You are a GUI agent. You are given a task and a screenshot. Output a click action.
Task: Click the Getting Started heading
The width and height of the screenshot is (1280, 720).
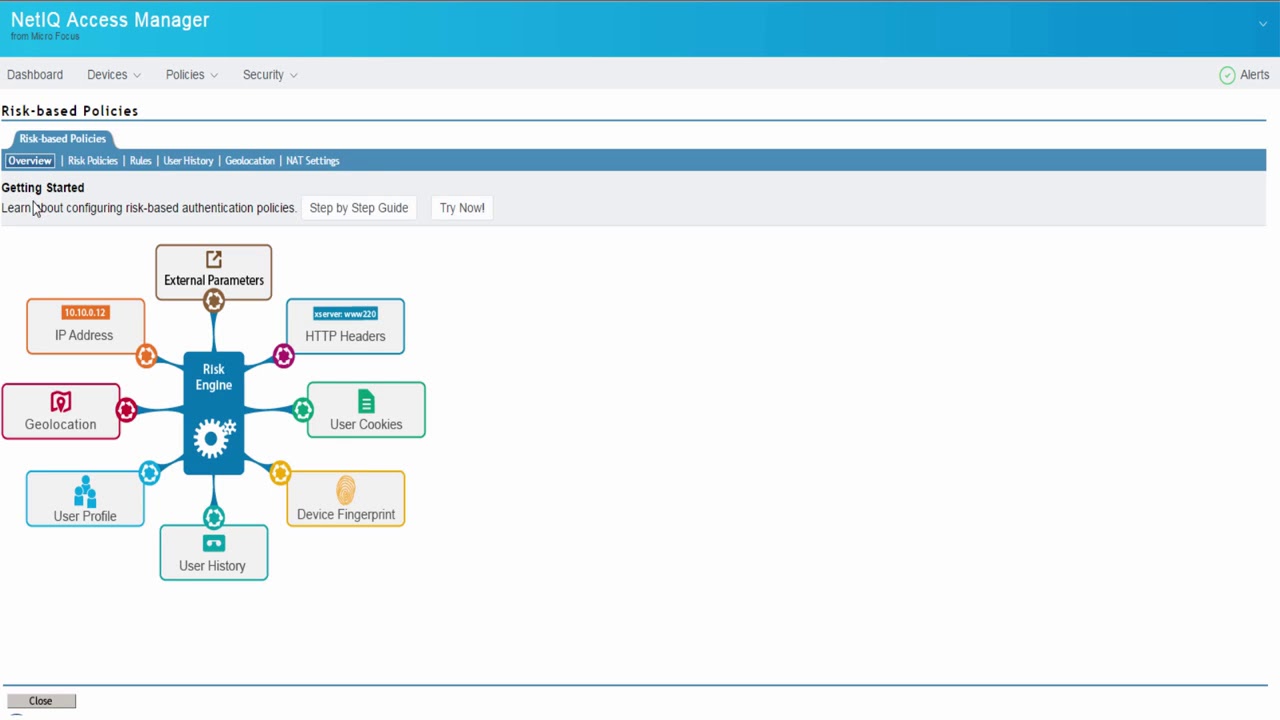pyautogui.click(x=43, y=187)
